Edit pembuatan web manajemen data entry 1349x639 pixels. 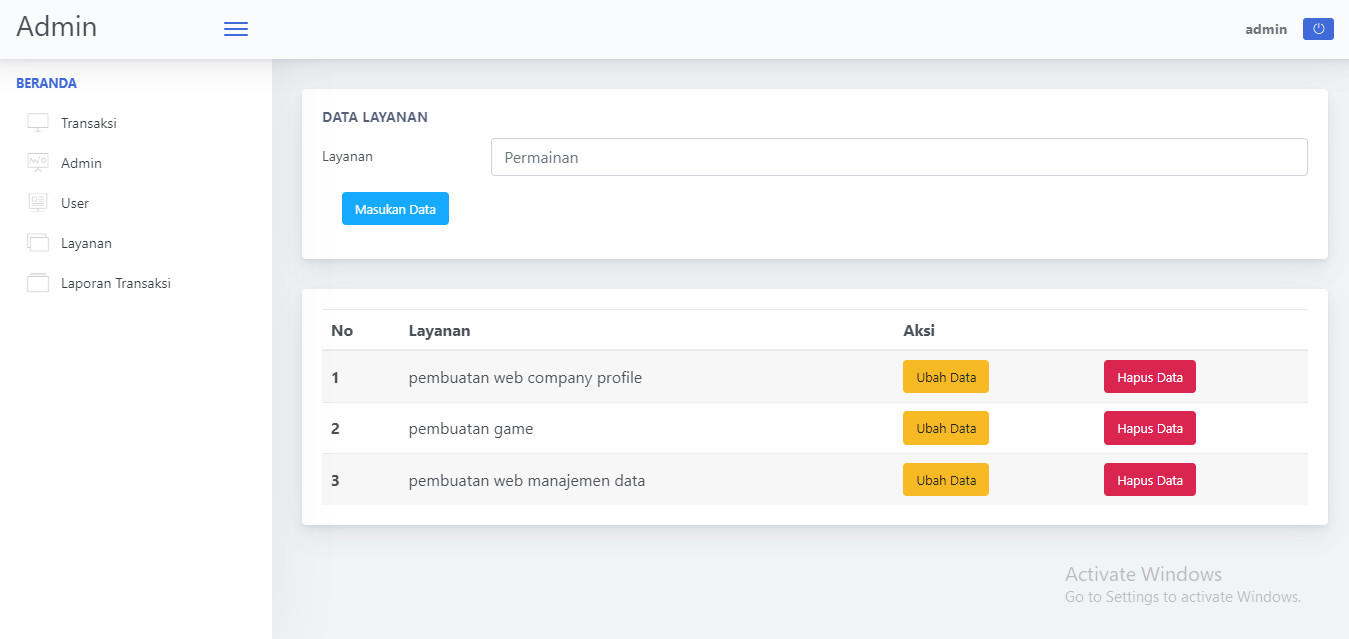pos(945,480)
